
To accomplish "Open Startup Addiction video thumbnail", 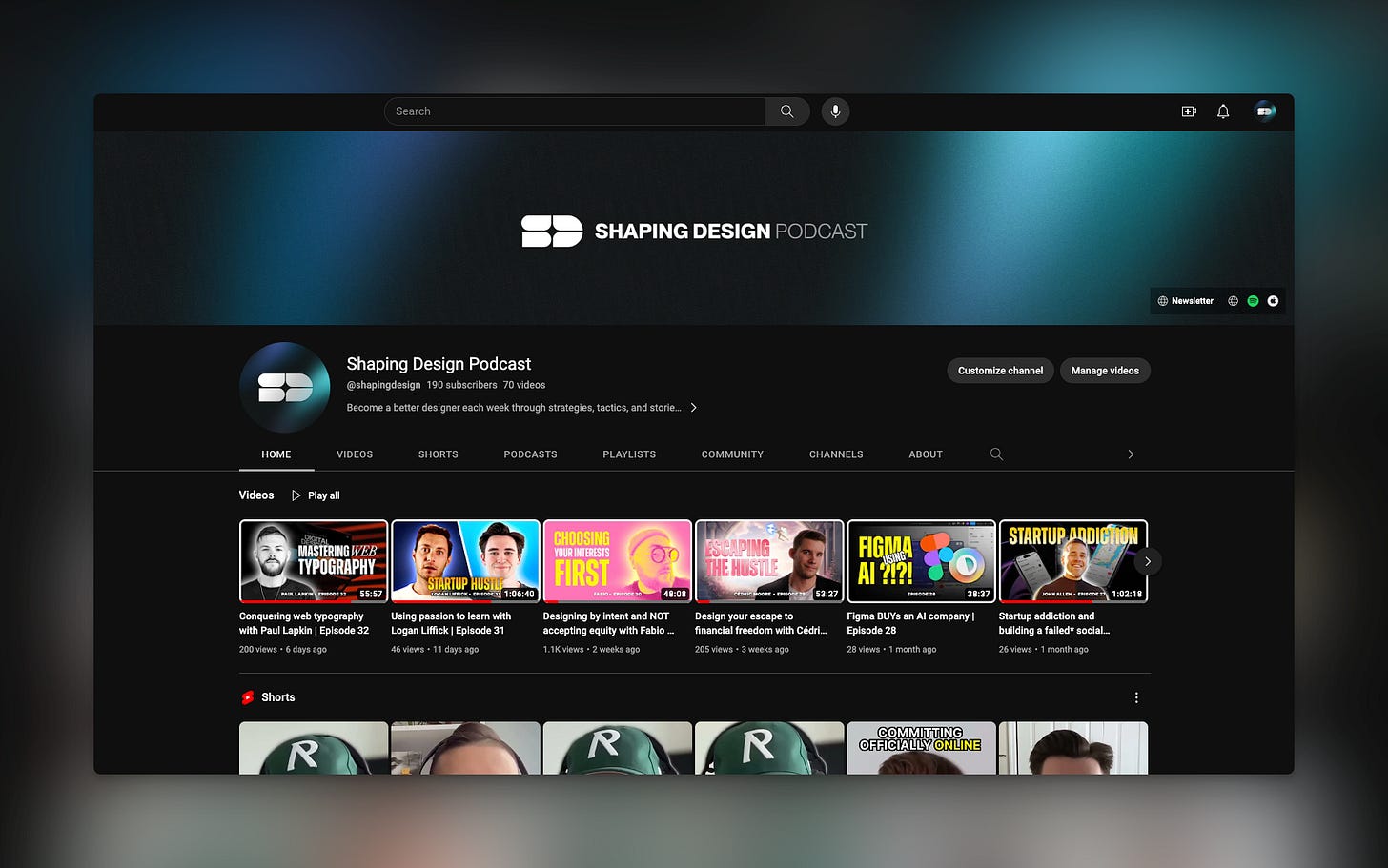I will [1073, 561].
